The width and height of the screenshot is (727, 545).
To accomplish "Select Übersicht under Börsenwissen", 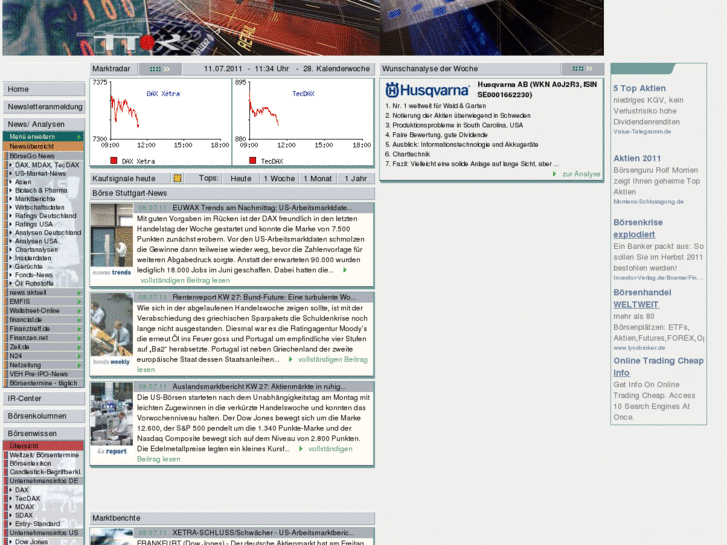I will click(44, 446).
